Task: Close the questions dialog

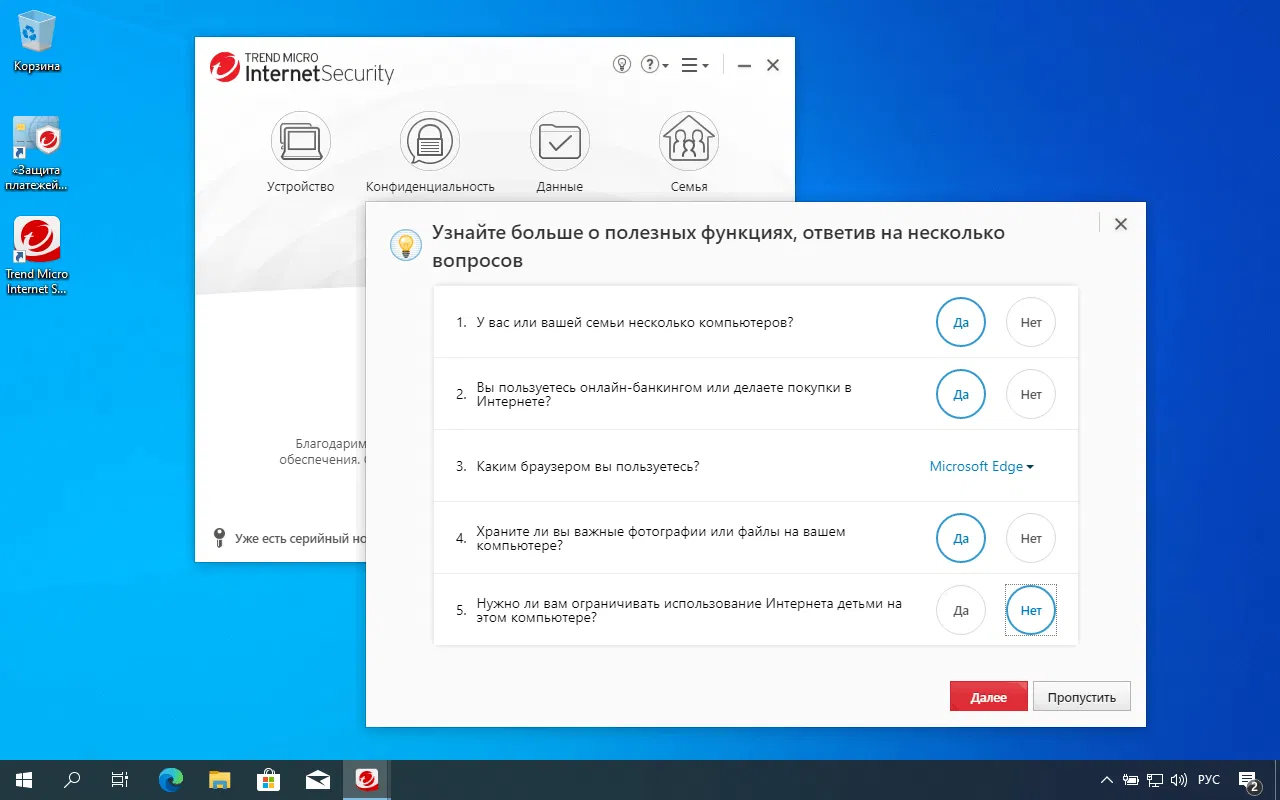Action: [x=1121, y=224]
